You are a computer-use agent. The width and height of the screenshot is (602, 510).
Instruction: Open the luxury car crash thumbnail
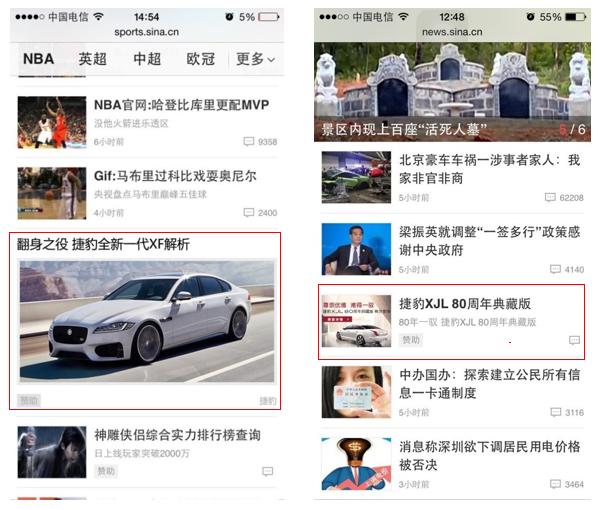[356, 177]
